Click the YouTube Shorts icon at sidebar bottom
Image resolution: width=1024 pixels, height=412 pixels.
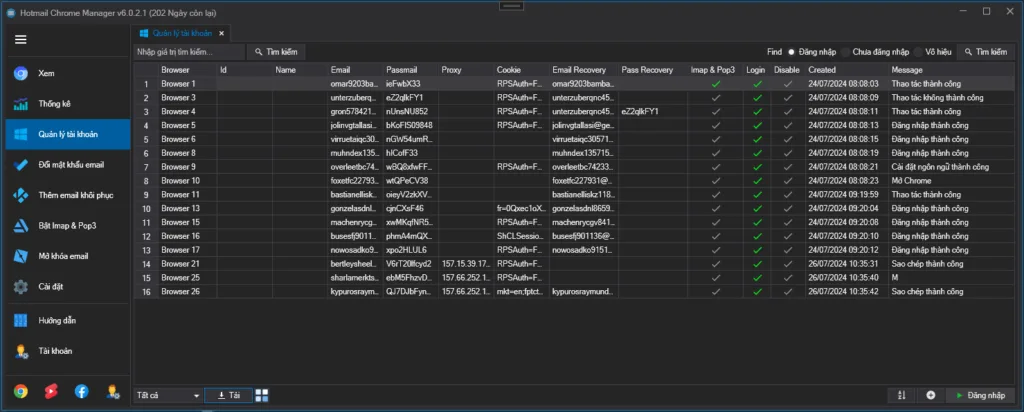pyautogui.click(x=51, y=391)
